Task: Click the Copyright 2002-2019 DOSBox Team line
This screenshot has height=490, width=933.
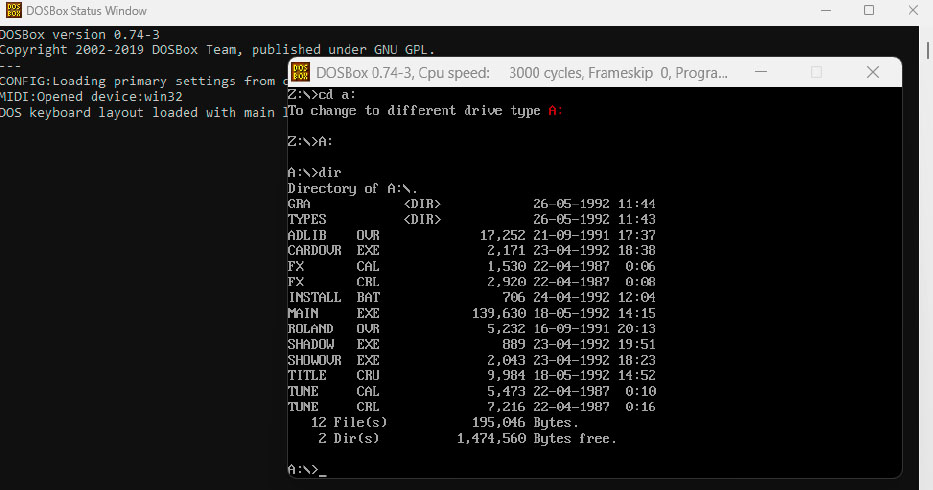Action: (218, 50)
